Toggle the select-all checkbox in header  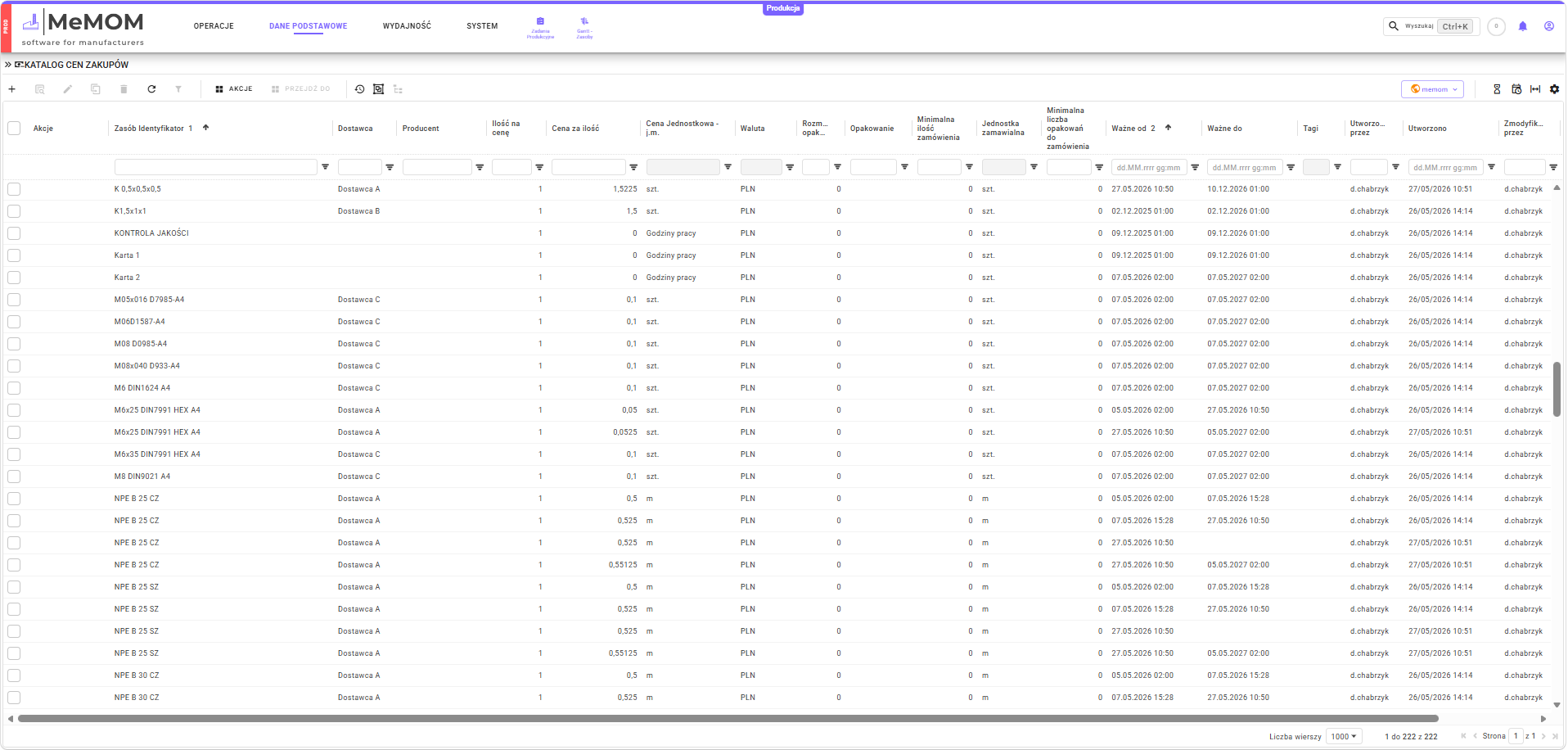(x=14, y=129)
